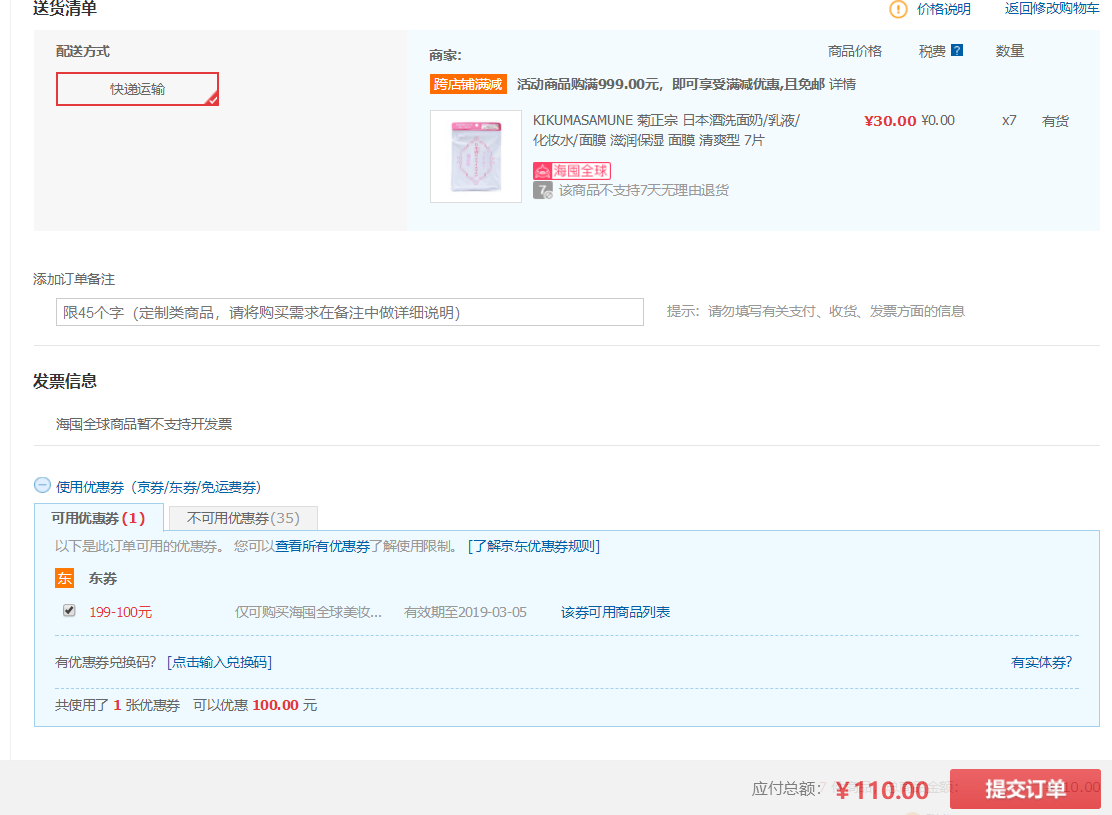Submit order with 提交订单 button
This screenshot has width=1112, height=815.
pos(1025,789)
